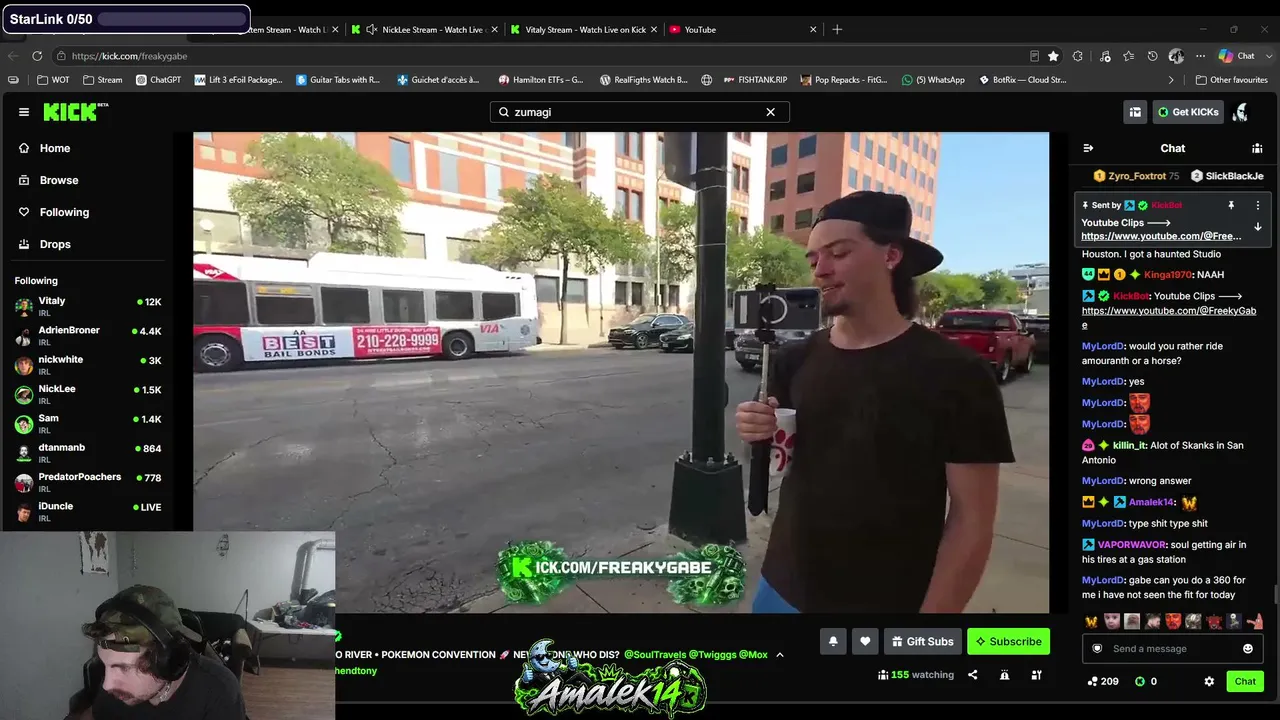Collapse the chat panel
The width and height of the screenshot is (1280, 720).
[1088, 148]
